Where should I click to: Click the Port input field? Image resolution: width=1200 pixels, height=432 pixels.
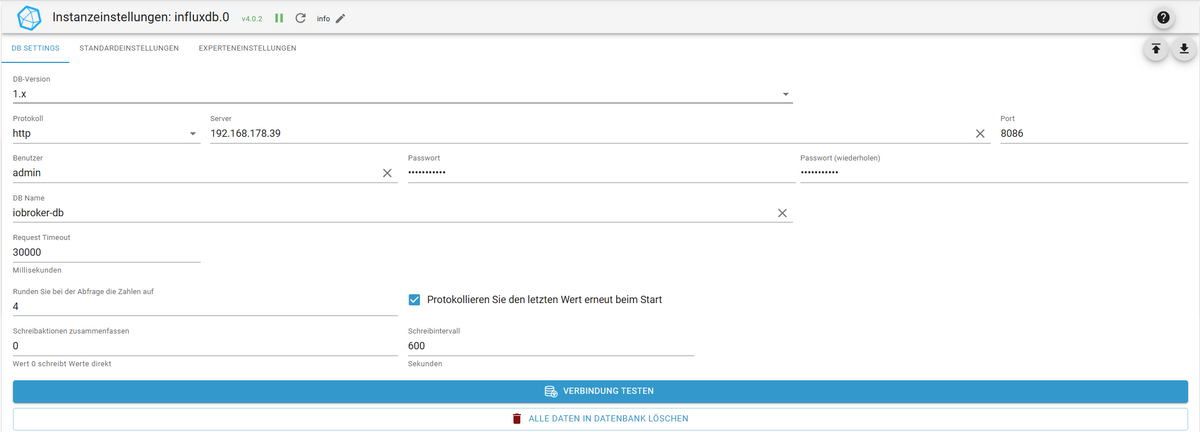1094,133
